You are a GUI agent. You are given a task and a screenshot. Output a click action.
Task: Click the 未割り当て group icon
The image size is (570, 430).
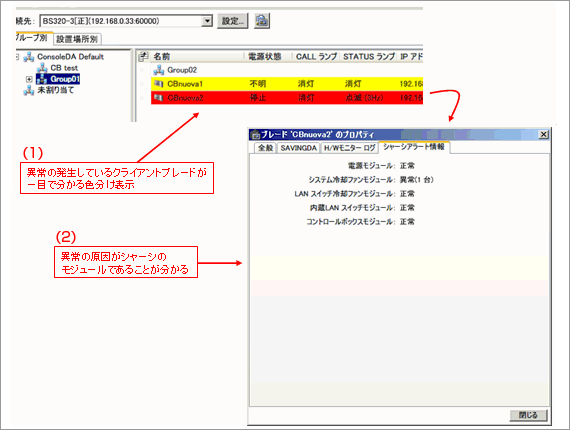pyautogui.click(x=29, y=90)
